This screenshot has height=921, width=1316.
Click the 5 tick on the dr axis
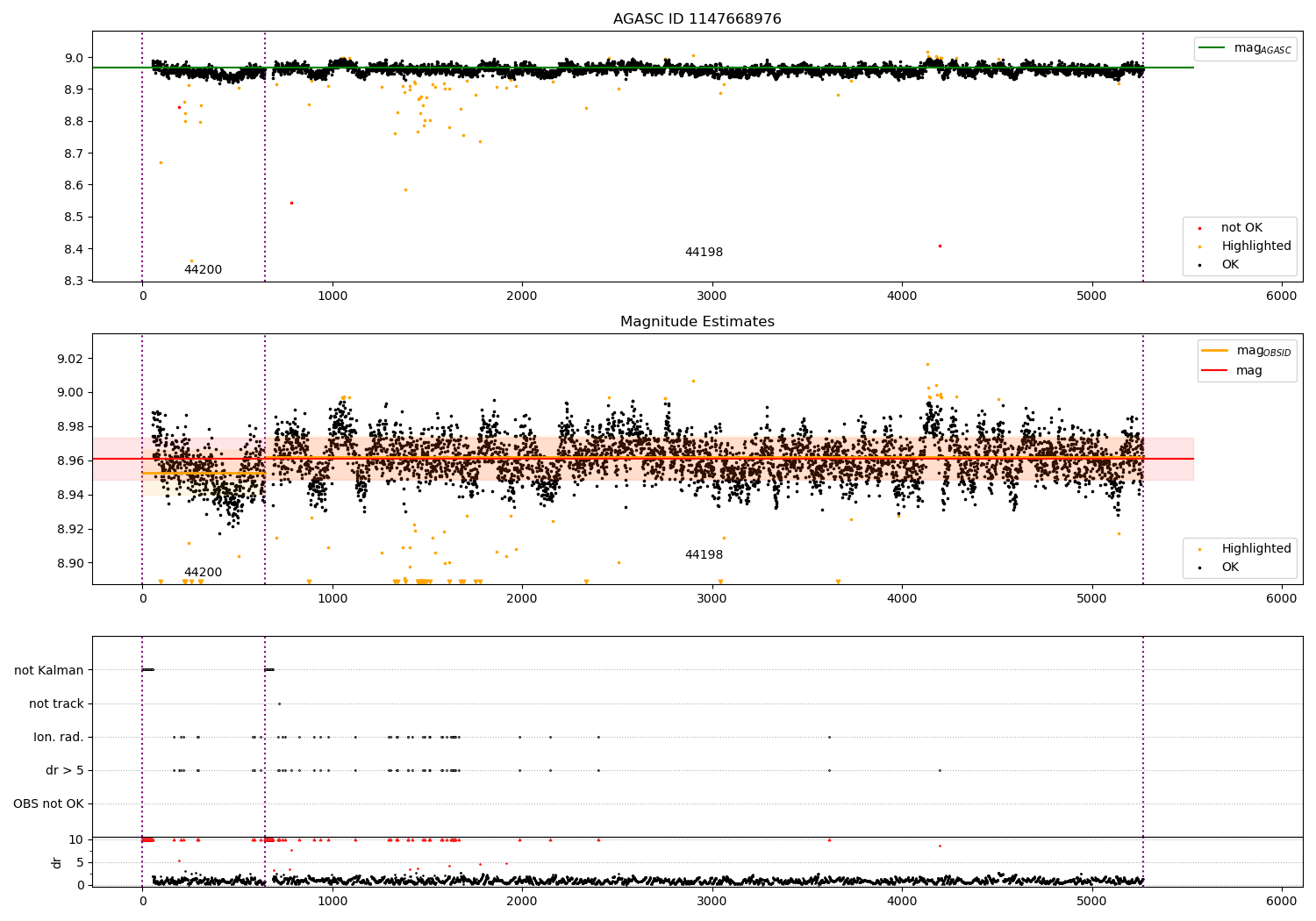click(x=81, y=862)
